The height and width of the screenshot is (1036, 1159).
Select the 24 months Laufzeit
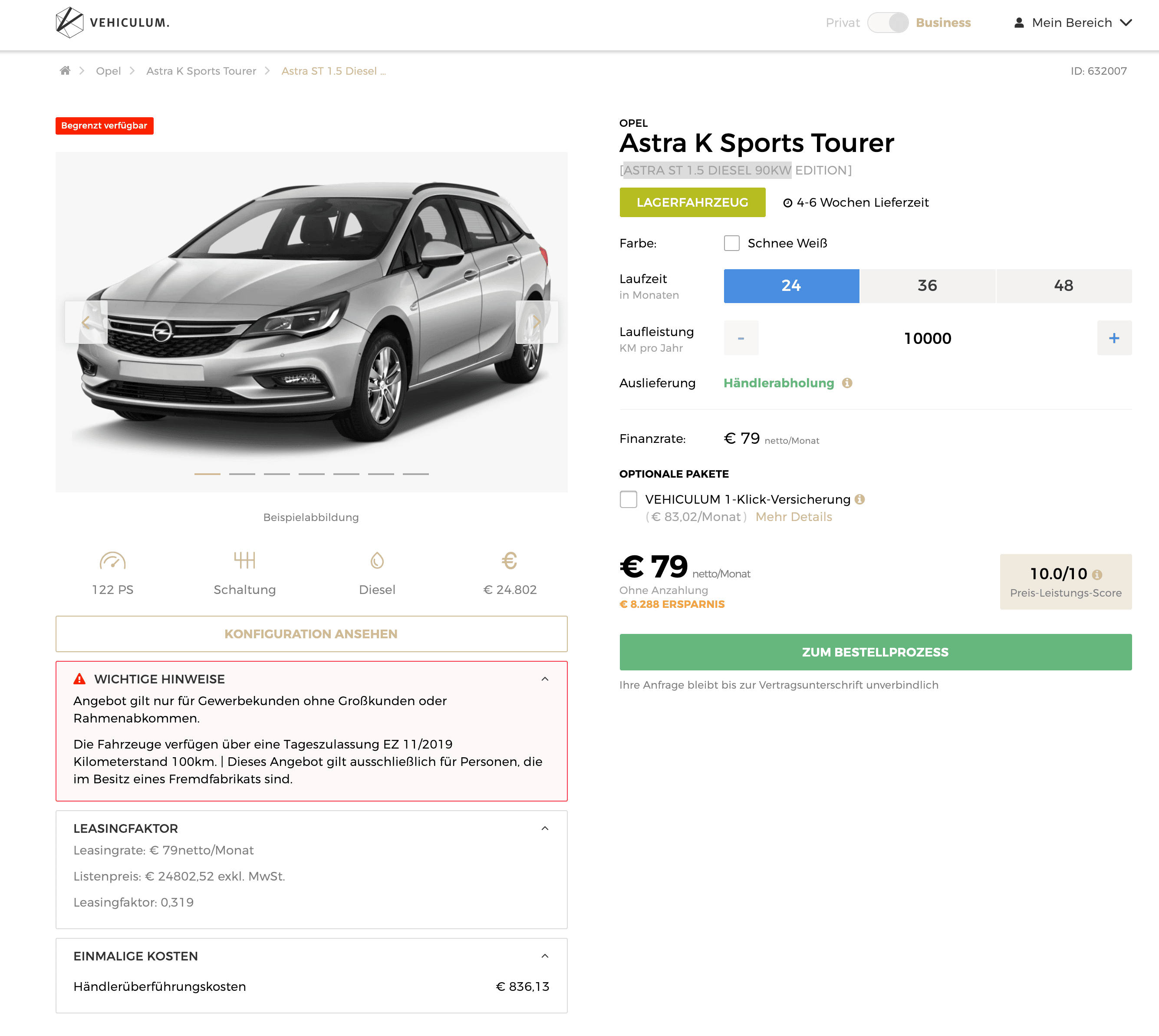click(791, 286)
